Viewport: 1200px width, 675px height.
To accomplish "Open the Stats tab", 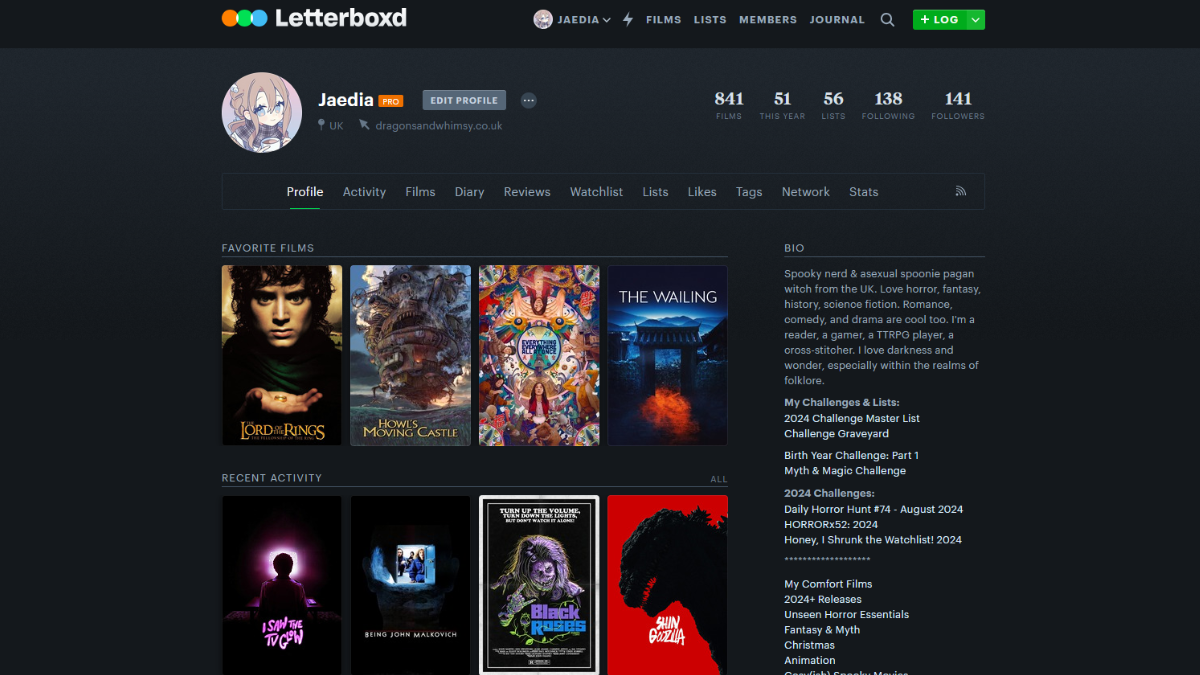I will pos(864,192).
